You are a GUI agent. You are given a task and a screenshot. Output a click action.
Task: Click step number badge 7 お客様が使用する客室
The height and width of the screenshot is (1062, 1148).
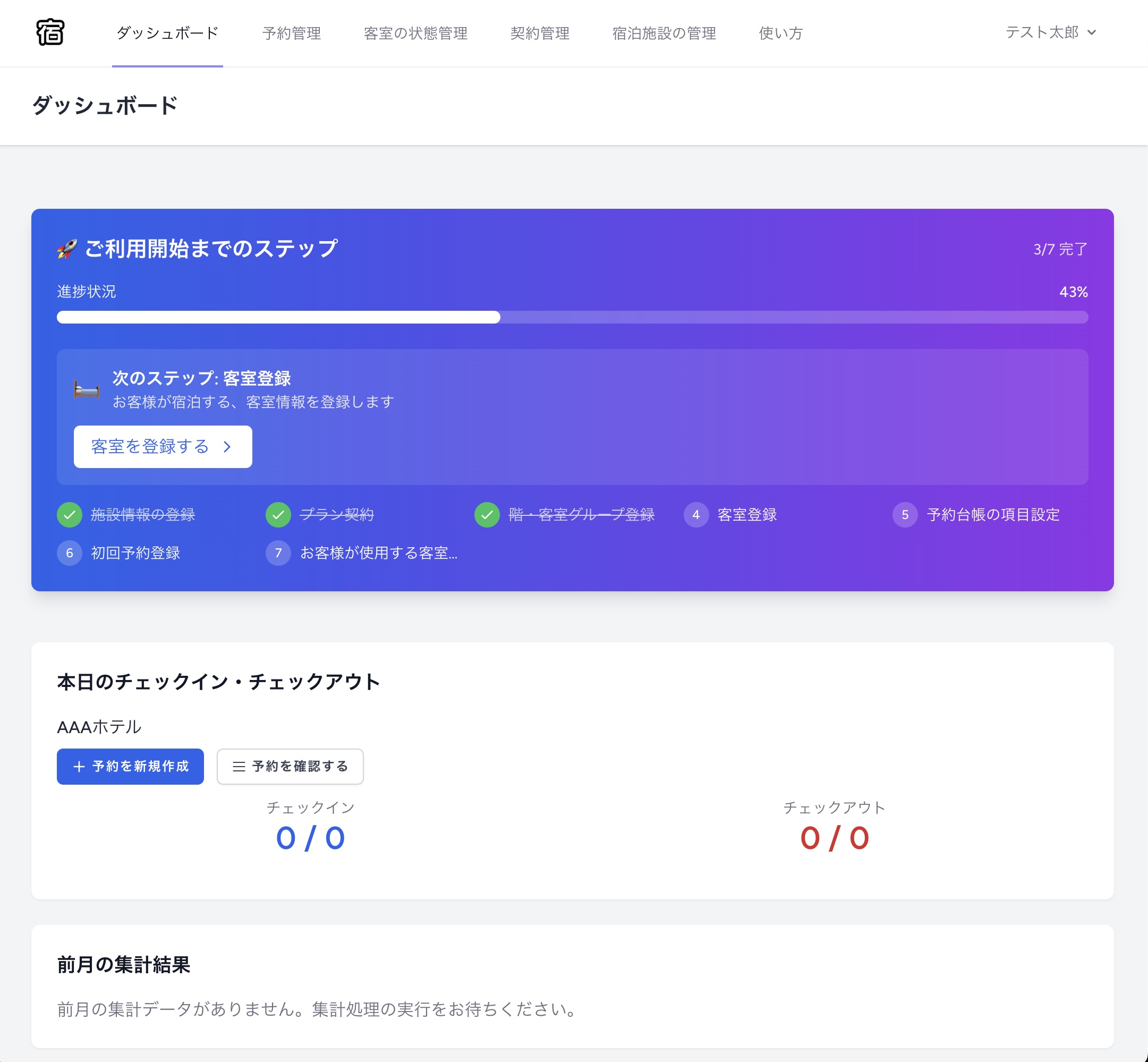[278, 553]
